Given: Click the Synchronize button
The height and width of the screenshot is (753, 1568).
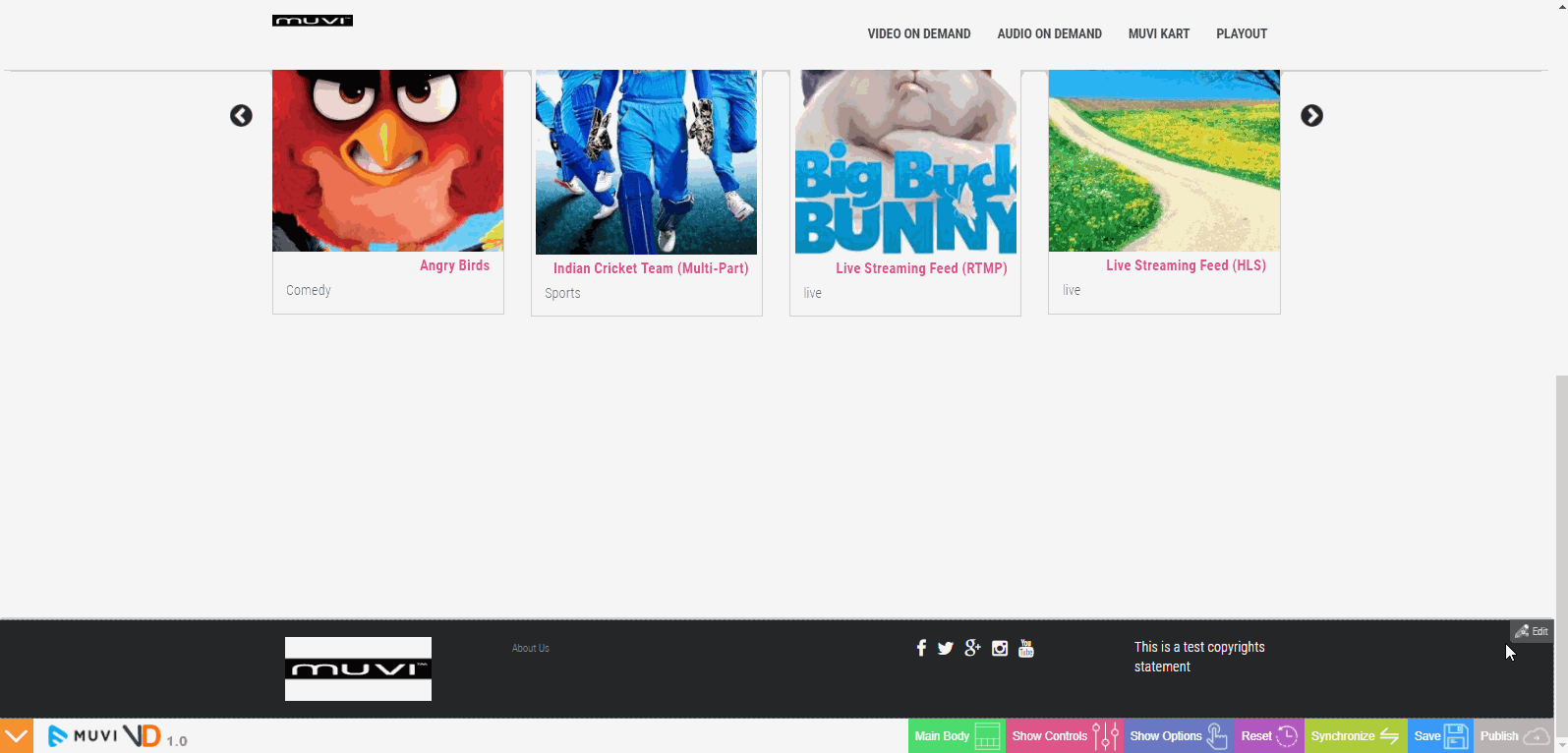Looking at the screenshot, I should click(1356, 736).
